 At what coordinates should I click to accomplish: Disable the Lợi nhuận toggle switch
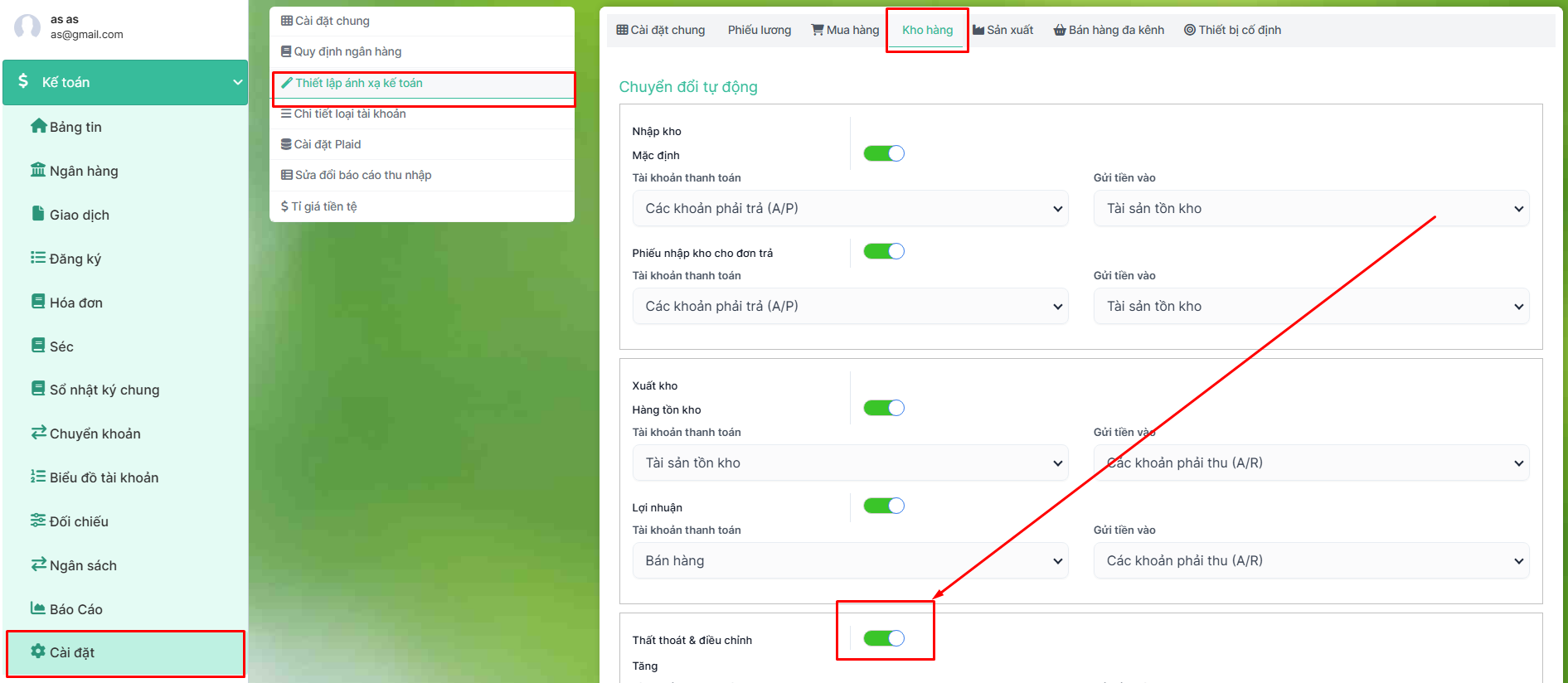click(x=884, y=506)
